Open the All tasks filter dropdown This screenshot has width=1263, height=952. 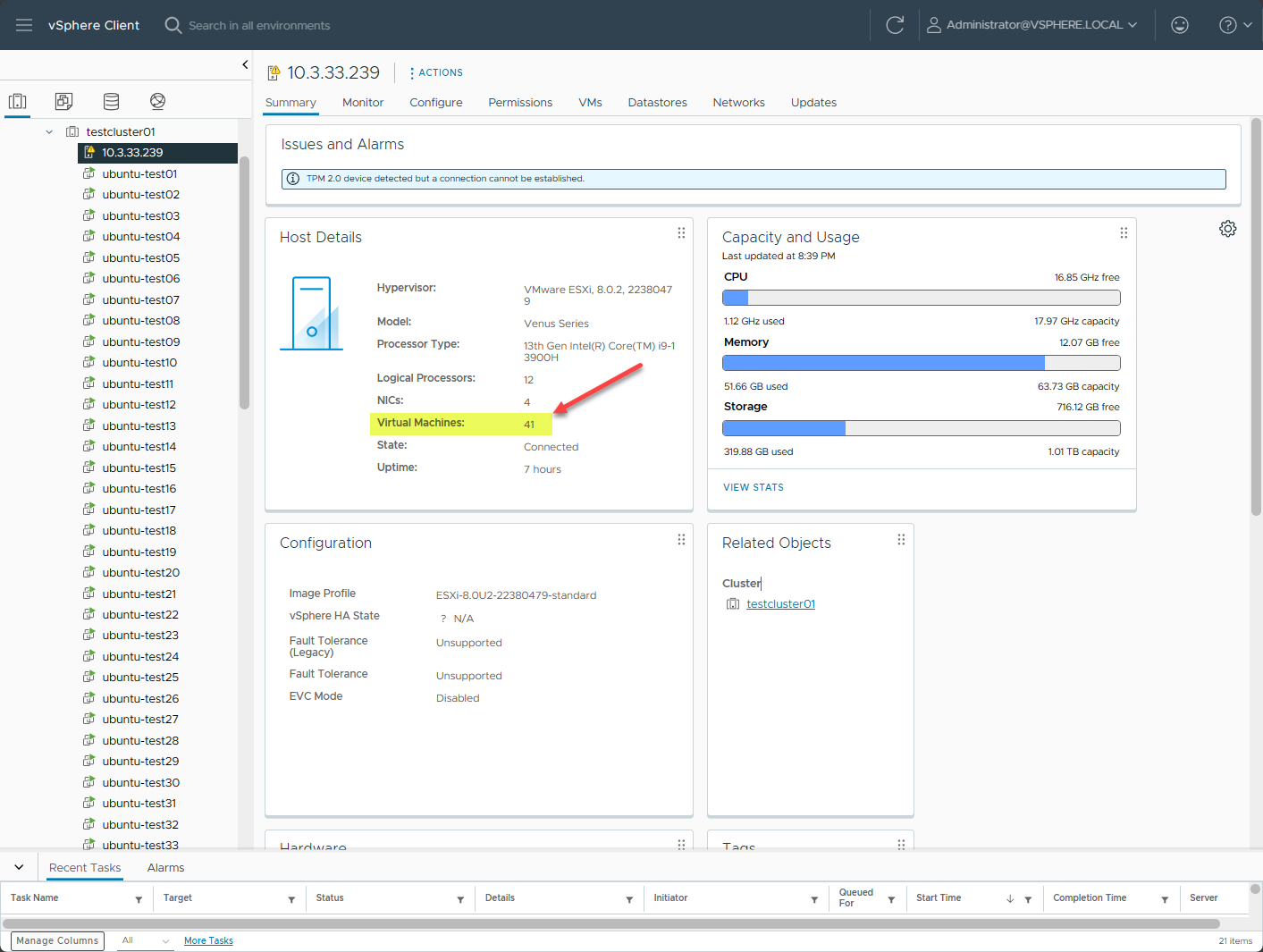pyautogui.click(x=145, y=940)
